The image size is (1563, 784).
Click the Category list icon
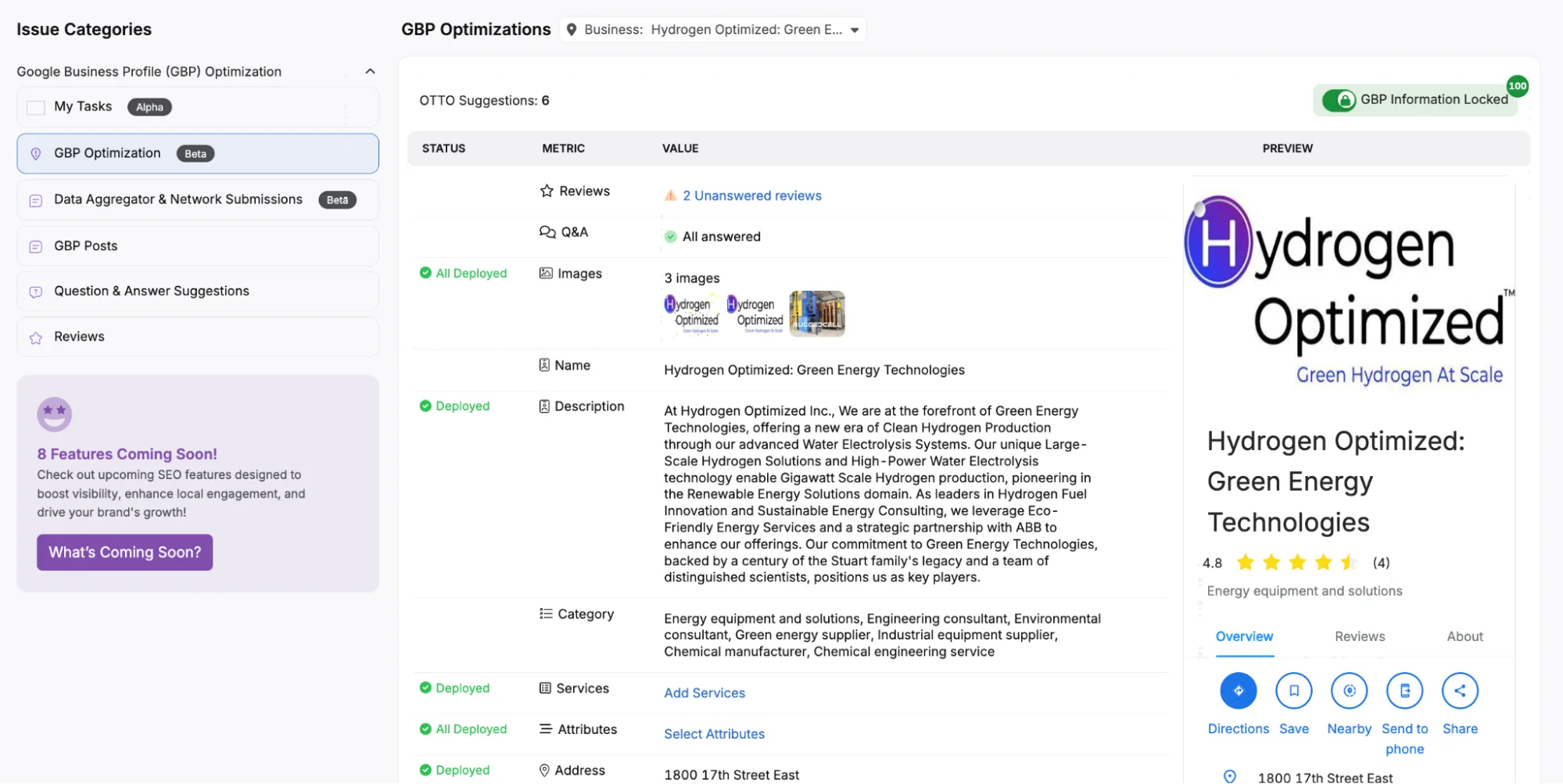coord(546,614)
